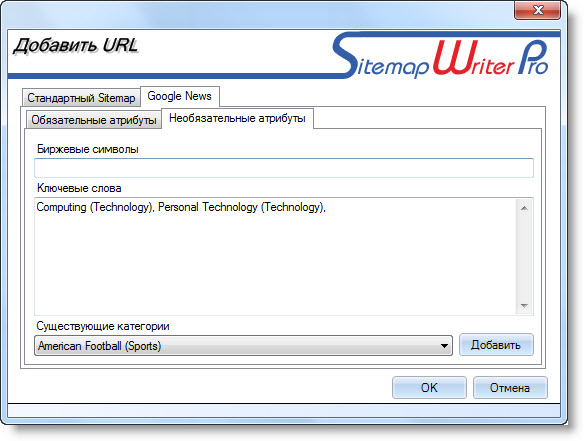
Task: Click the keywords vertical scrollbar track
Action: click(524, 257)
